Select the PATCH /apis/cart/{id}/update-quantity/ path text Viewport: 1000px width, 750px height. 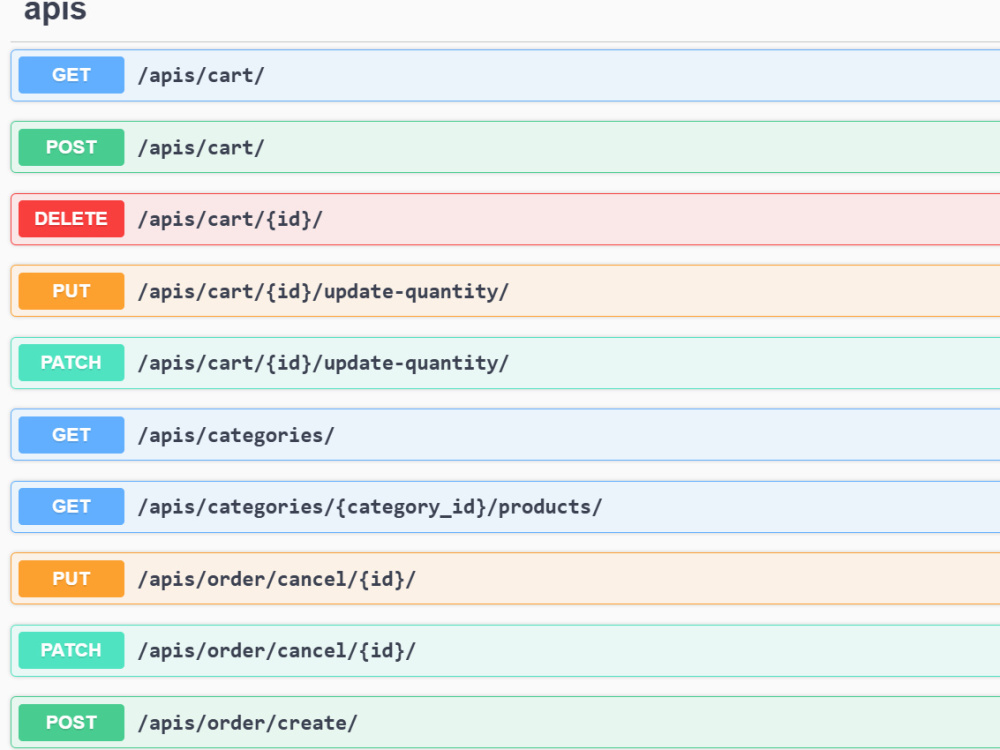pyautogui.click(x=323, y=363)
